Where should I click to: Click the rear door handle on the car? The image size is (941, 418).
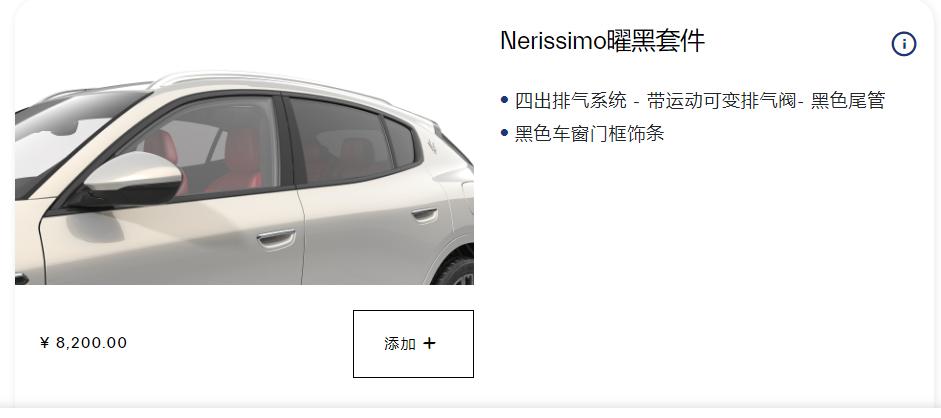point(425,214)
